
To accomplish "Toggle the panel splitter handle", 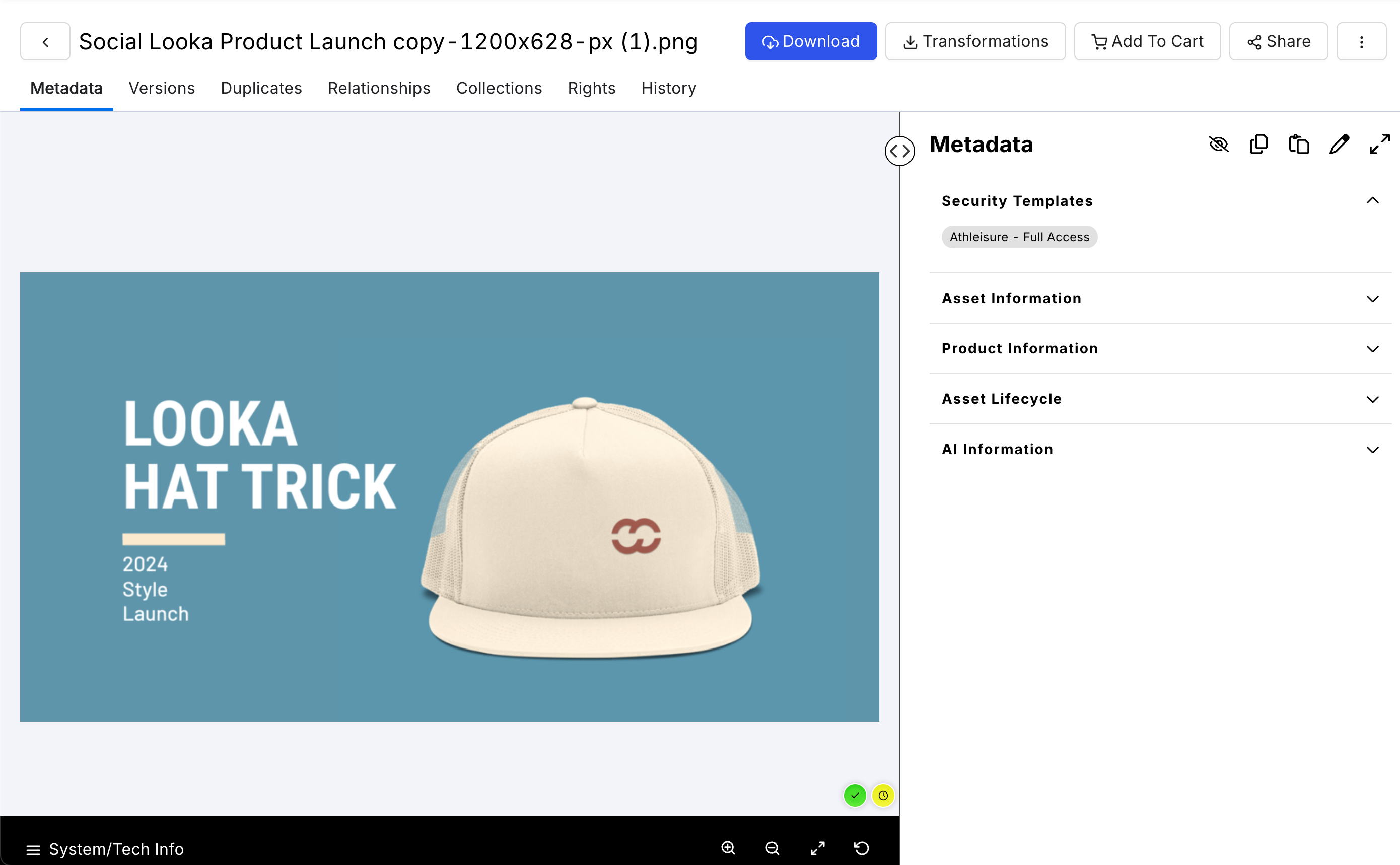I will point(899,151).
